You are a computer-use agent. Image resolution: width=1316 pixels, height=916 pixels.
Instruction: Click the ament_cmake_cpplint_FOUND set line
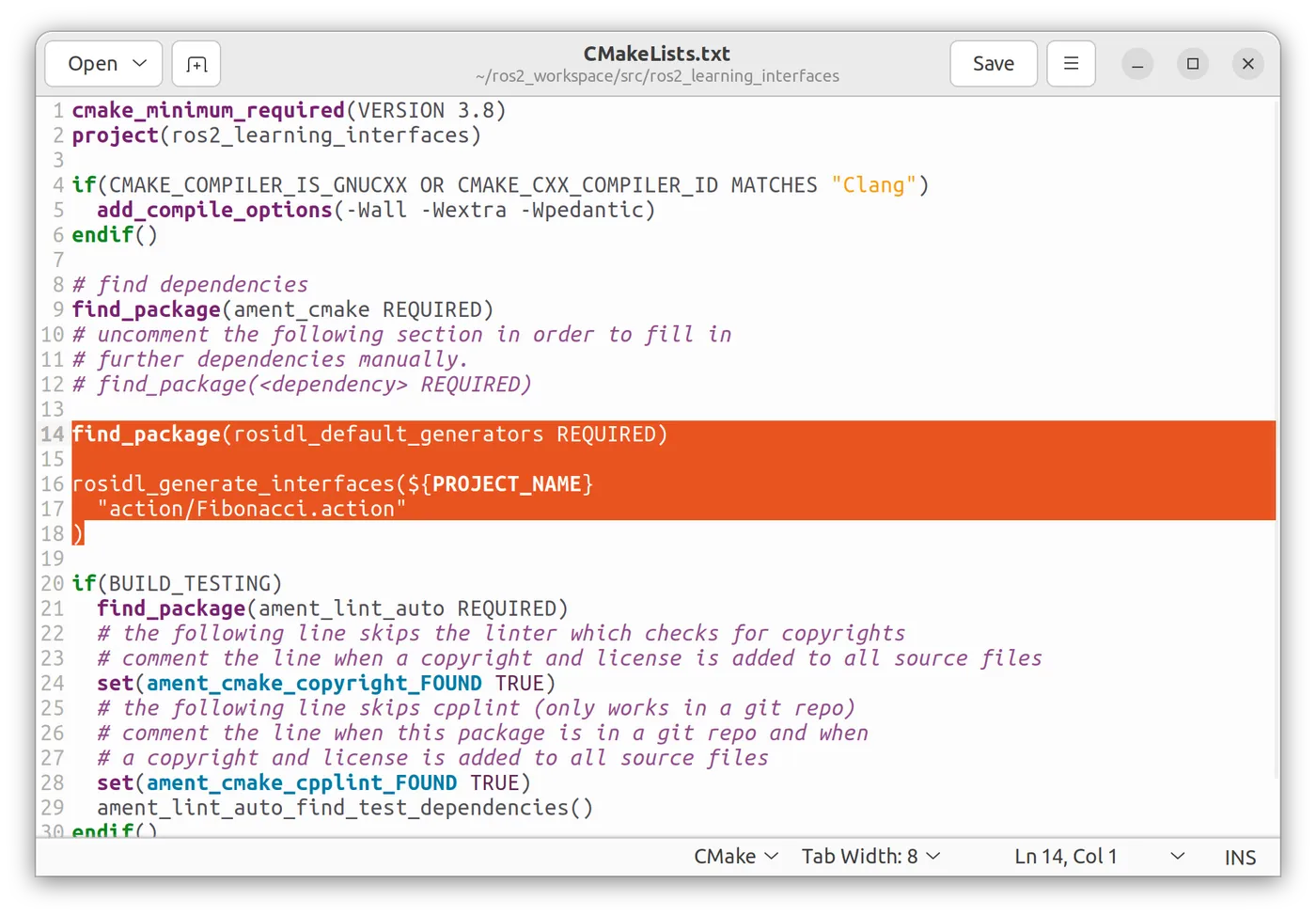coord(314,783)
